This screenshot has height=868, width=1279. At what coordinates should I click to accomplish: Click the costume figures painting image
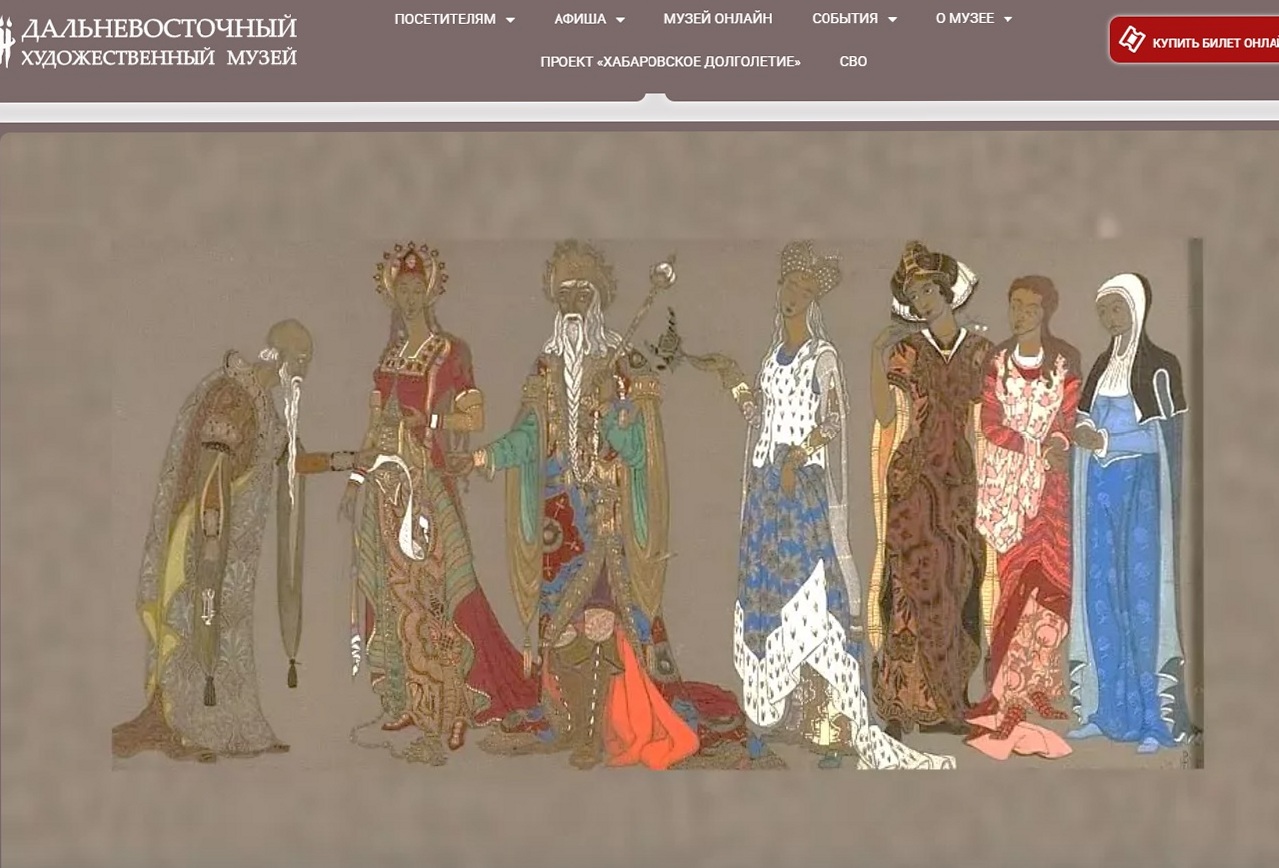[x=657, y=504]
